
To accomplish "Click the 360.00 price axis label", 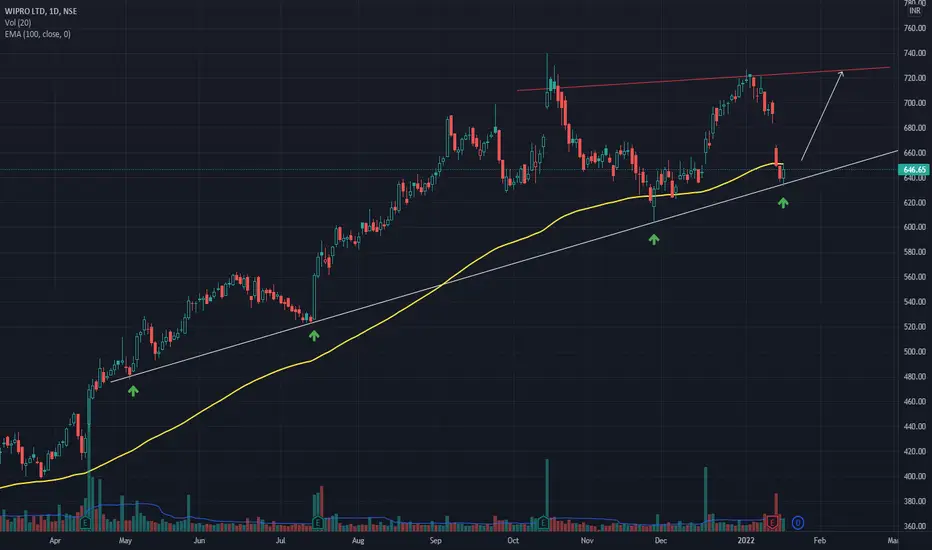I will click(914, 526).
